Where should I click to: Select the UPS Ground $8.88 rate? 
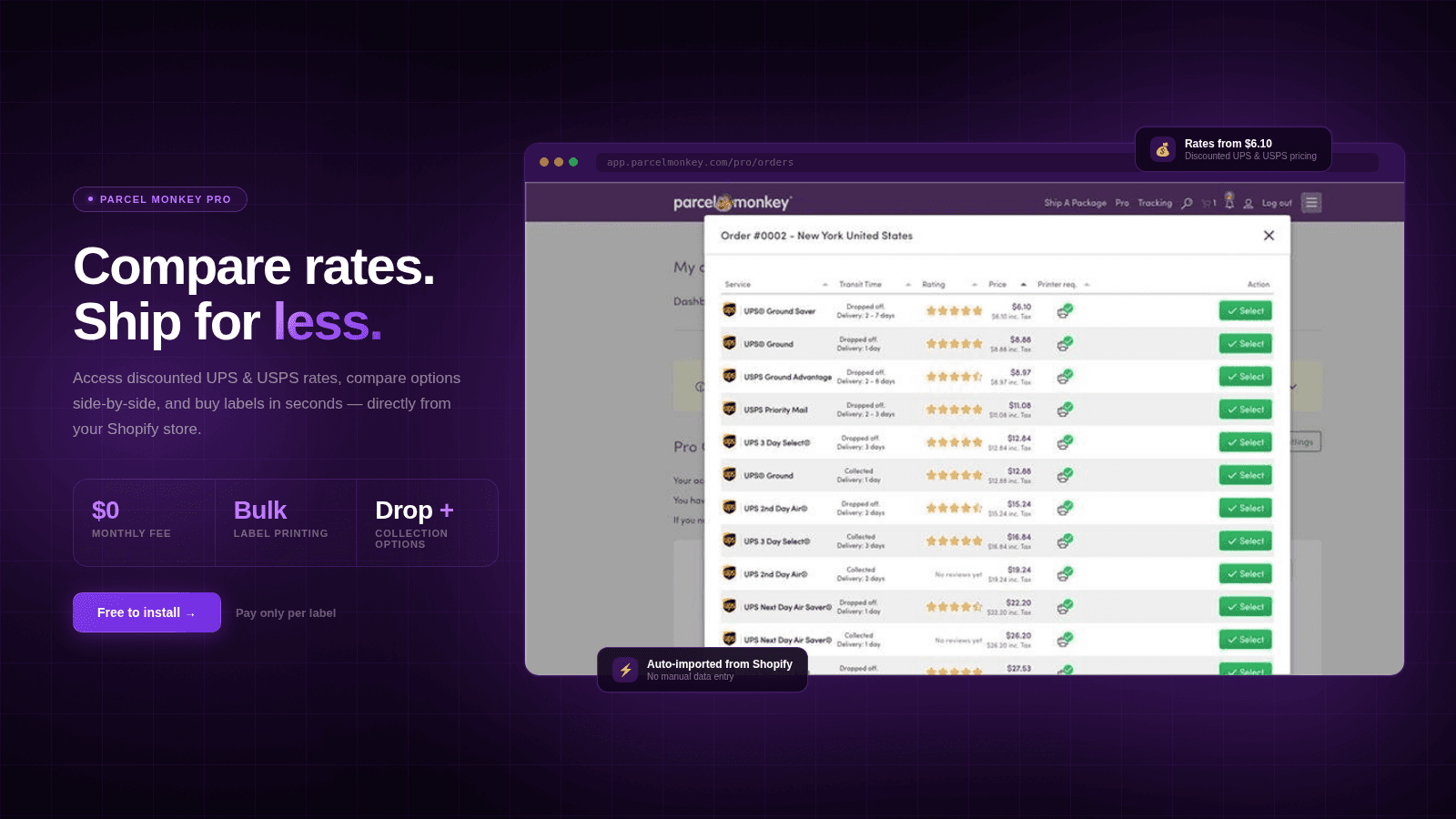point(1245,344)
